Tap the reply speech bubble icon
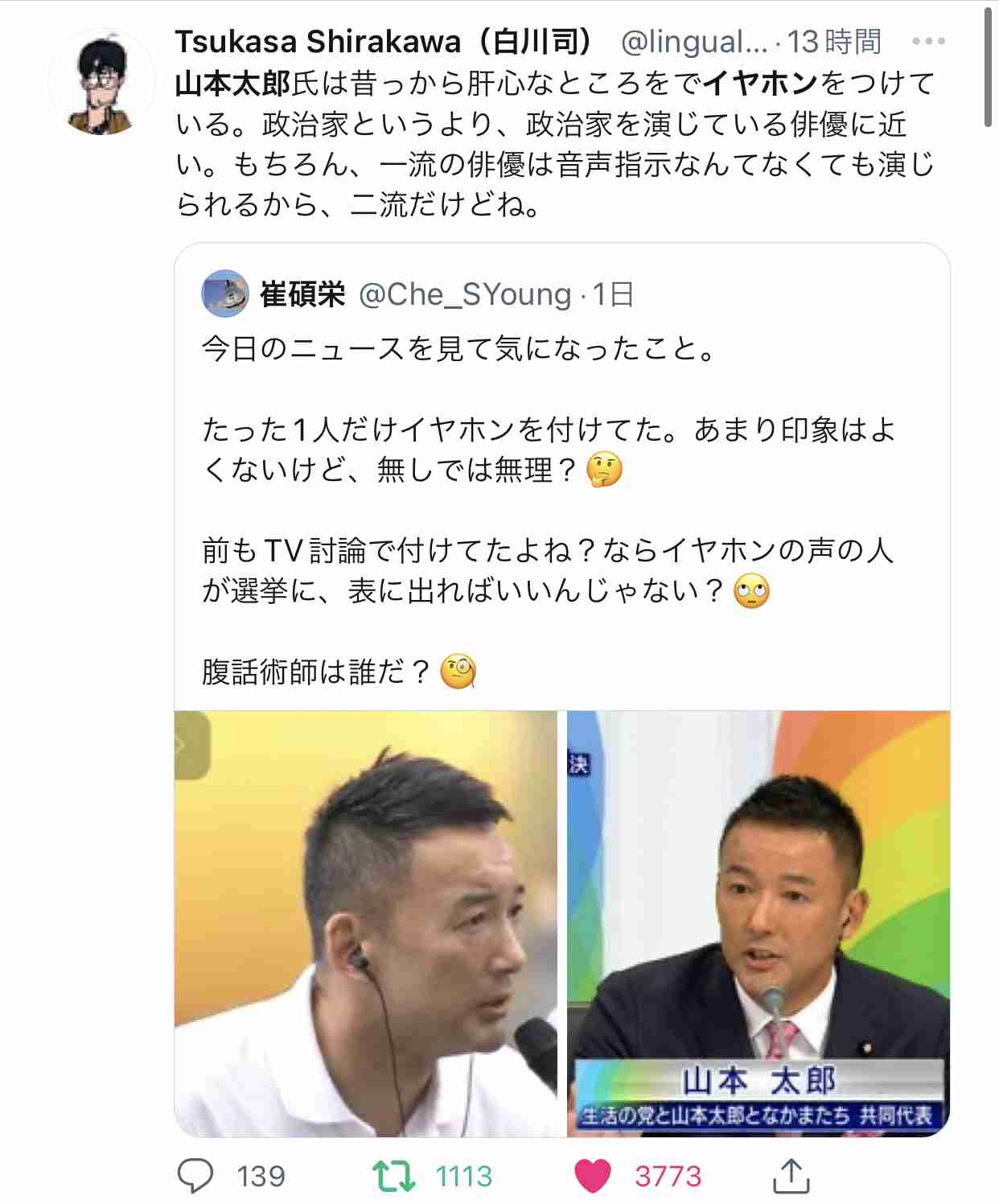The width and height of the screenshot is (999, 1204). point(195,1176)
